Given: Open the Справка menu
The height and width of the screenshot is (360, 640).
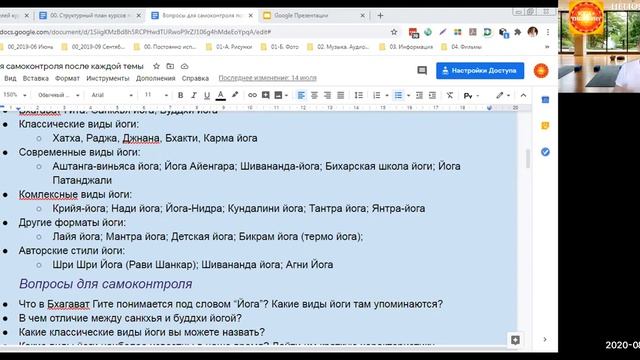Looking at the screenshot, I should 195,78.
